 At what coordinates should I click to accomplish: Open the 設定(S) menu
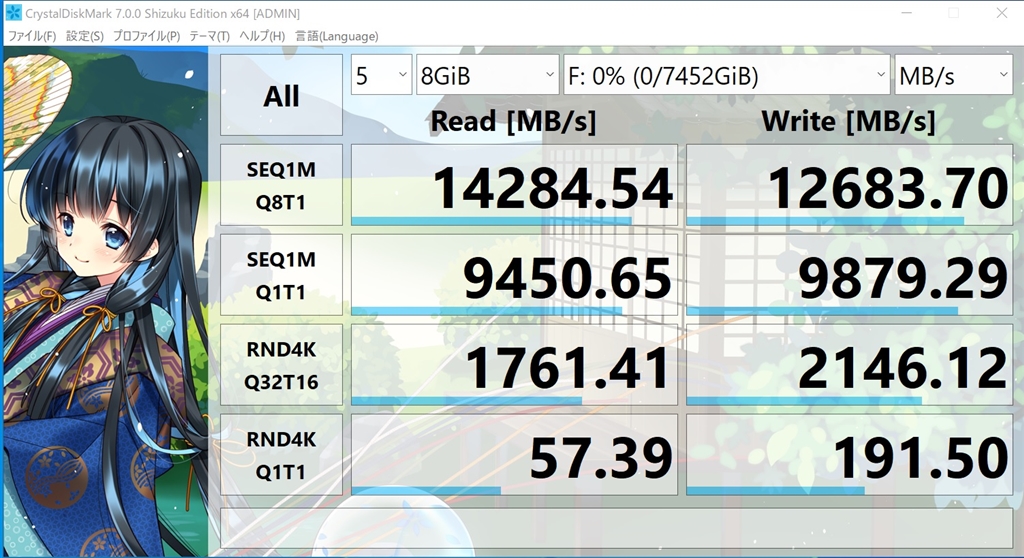[x=85, y=36]
